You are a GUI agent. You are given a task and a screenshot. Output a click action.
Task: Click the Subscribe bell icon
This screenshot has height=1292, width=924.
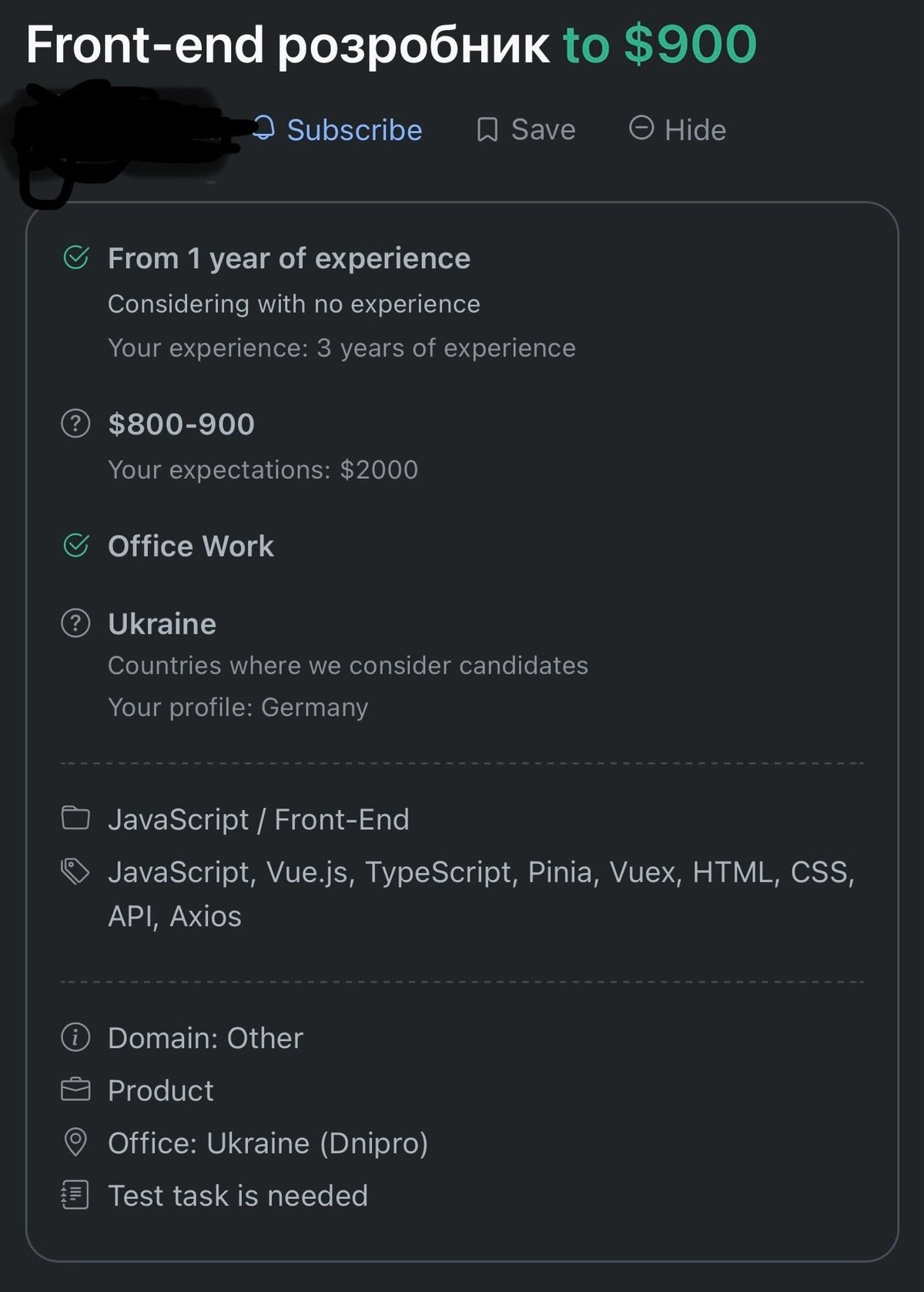point(263,128)
